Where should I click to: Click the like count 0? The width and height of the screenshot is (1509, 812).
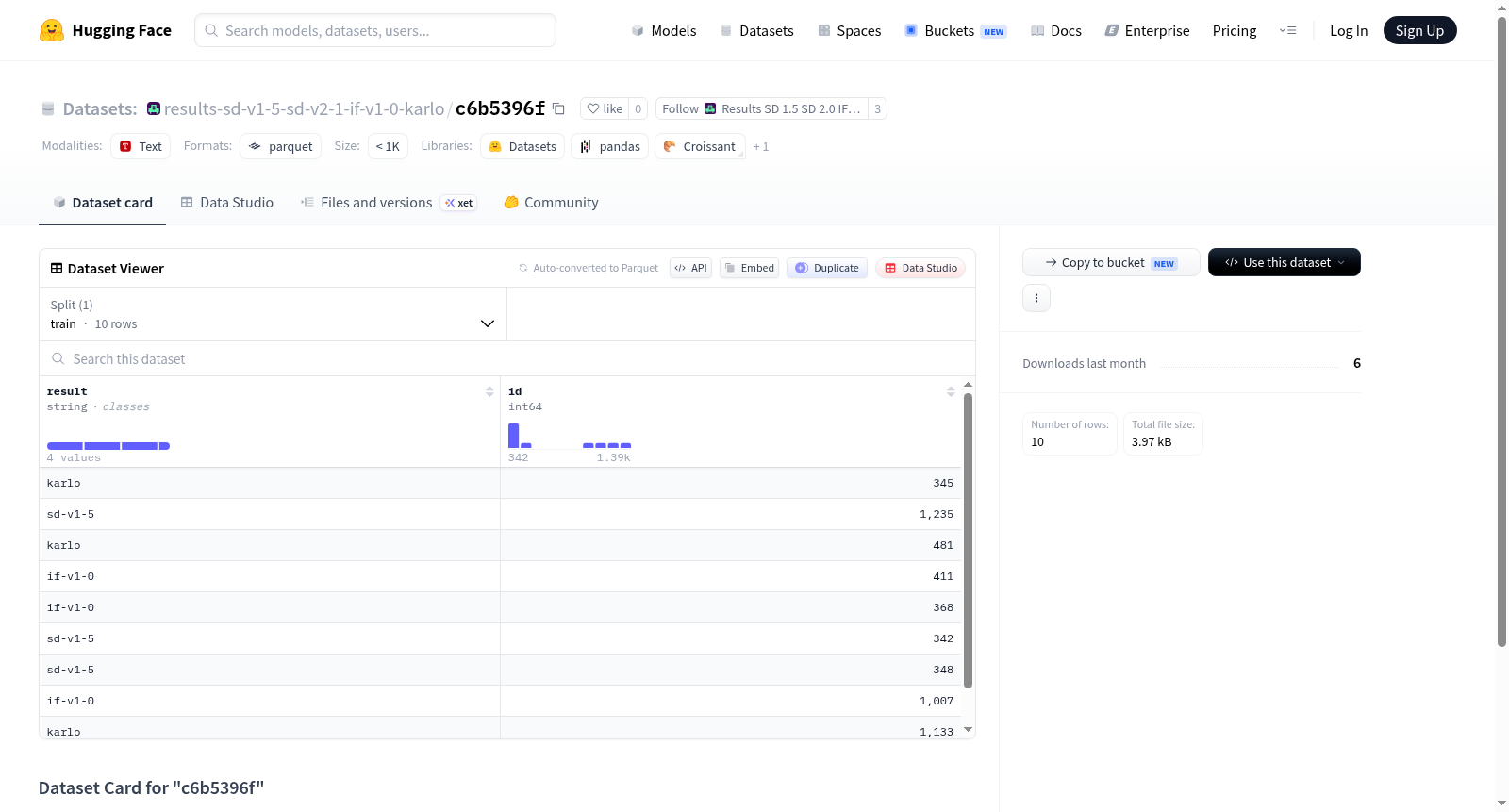click(638, 108)
